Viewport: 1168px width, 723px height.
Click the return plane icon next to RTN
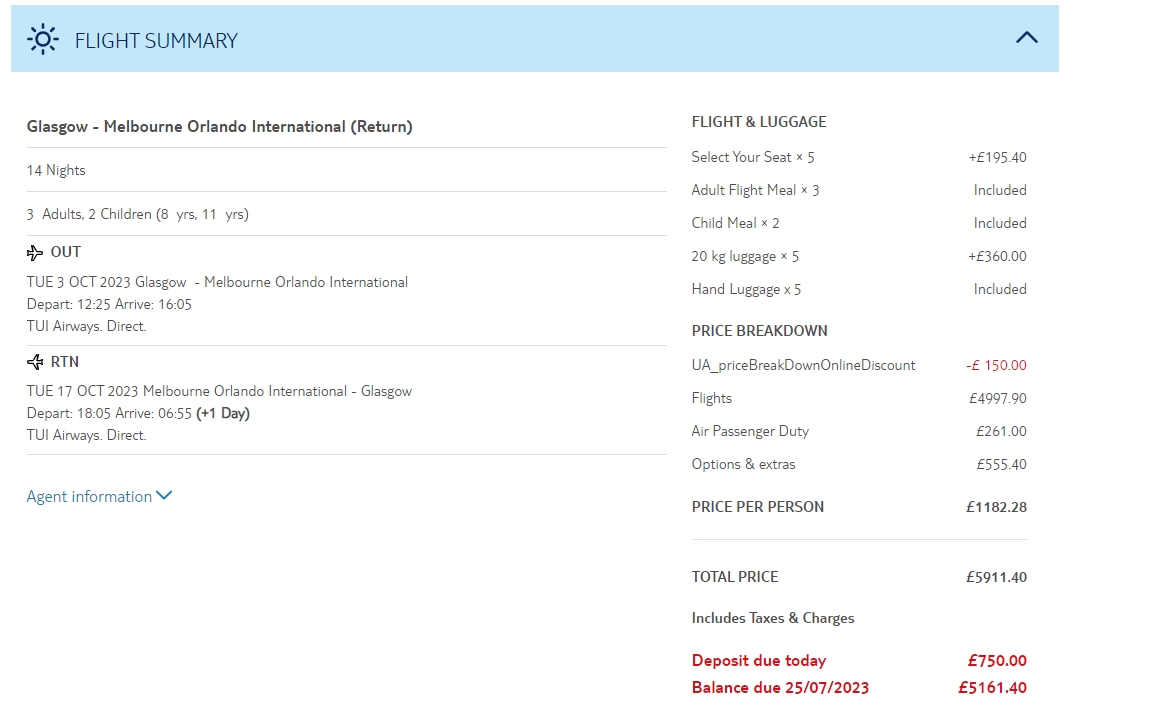[x=35, y=362]
